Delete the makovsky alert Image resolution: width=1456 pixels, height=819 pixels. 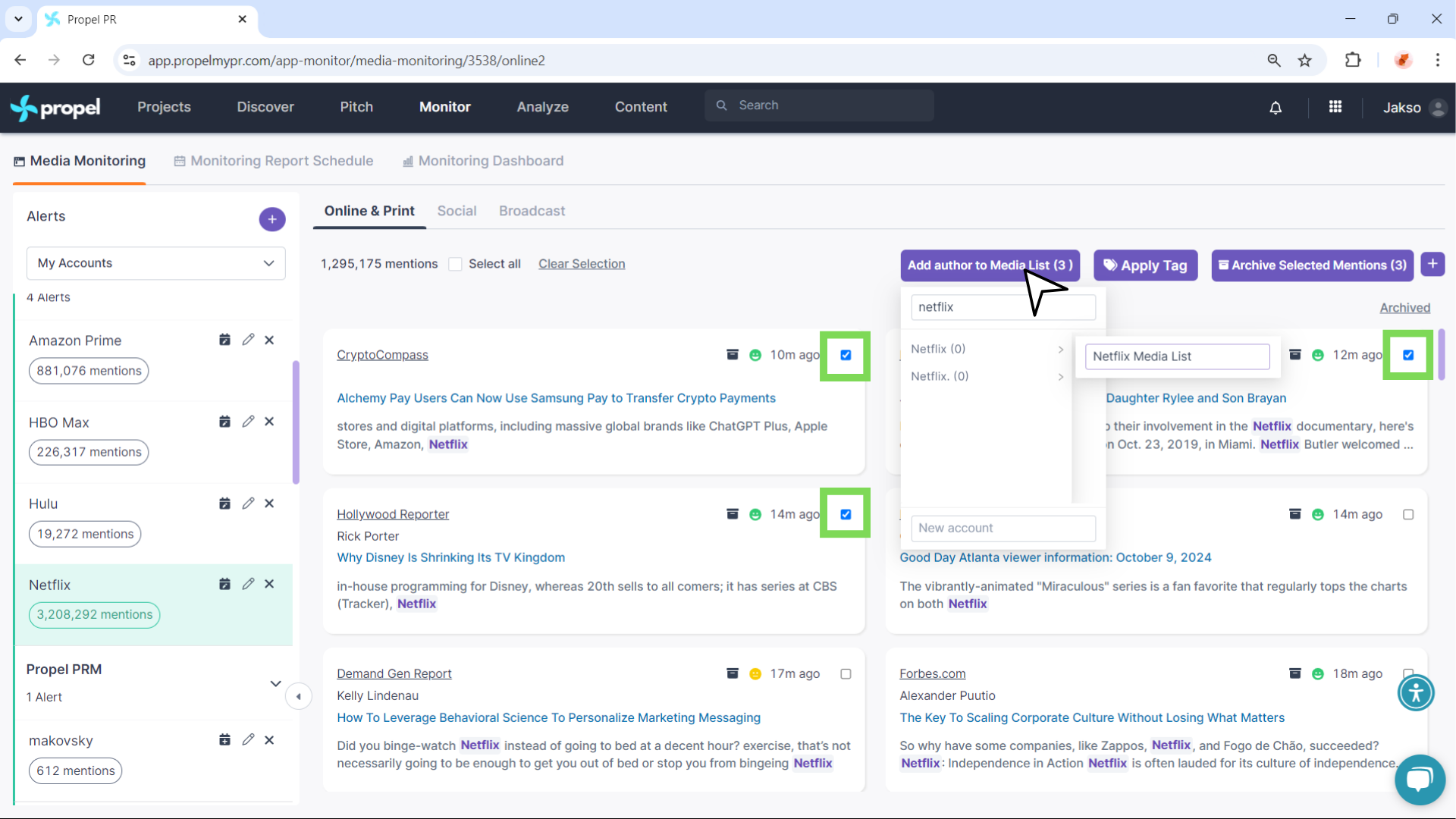pyautogui.click(x=269, y=739)
